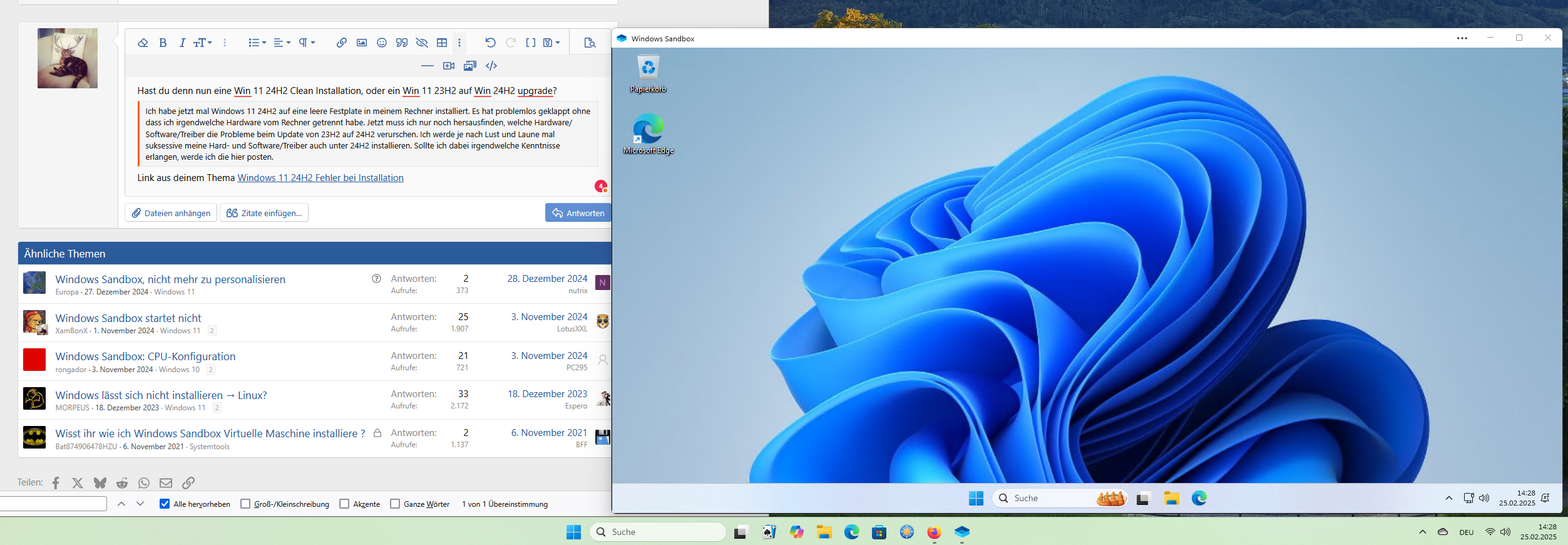Select Microsoft Edge shortcut on Sandbox desktop
The height and width of the screenshot is (545, 1568).
click(648, 134)
